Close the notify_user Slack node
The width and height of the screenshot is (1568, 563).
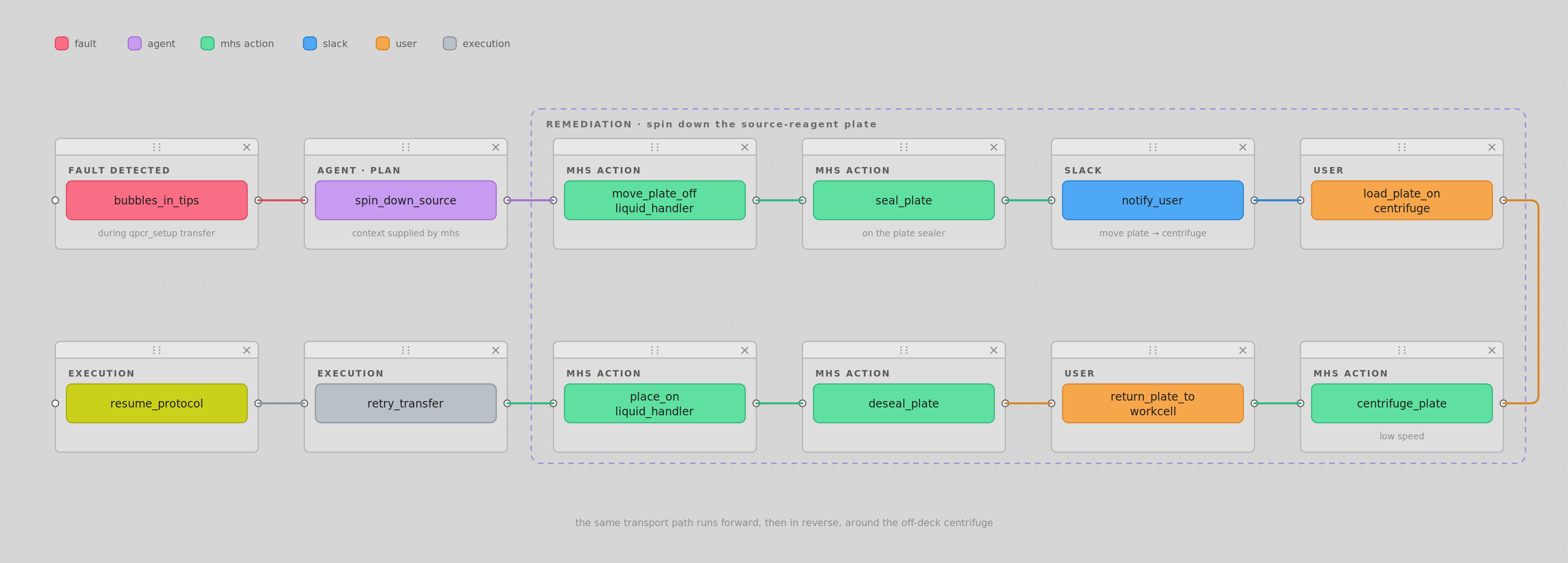(1242, 148)
